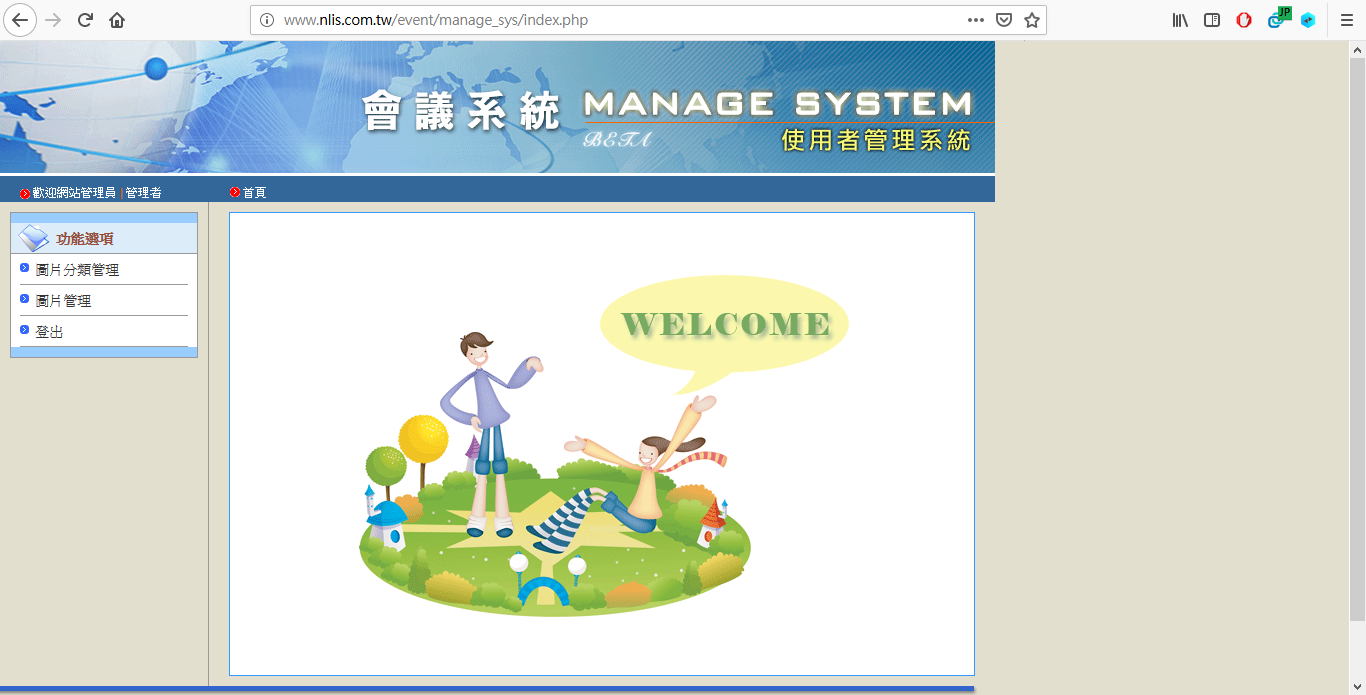Save page to Pocket icon
1366x695 pixels.
[1004, 20]
